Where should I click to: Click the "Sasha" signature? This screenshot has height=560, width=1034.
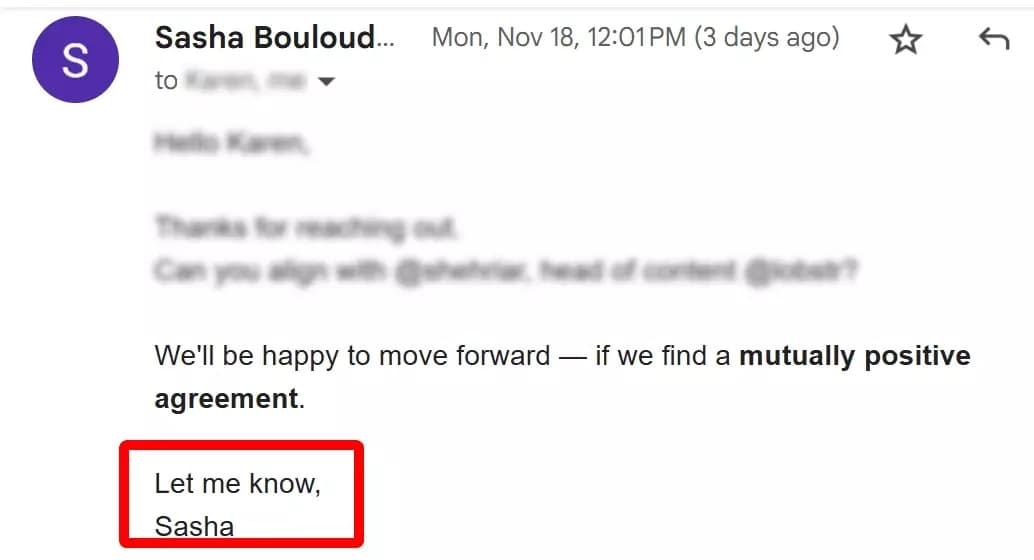pyautogui.click(x=194, y=525)
